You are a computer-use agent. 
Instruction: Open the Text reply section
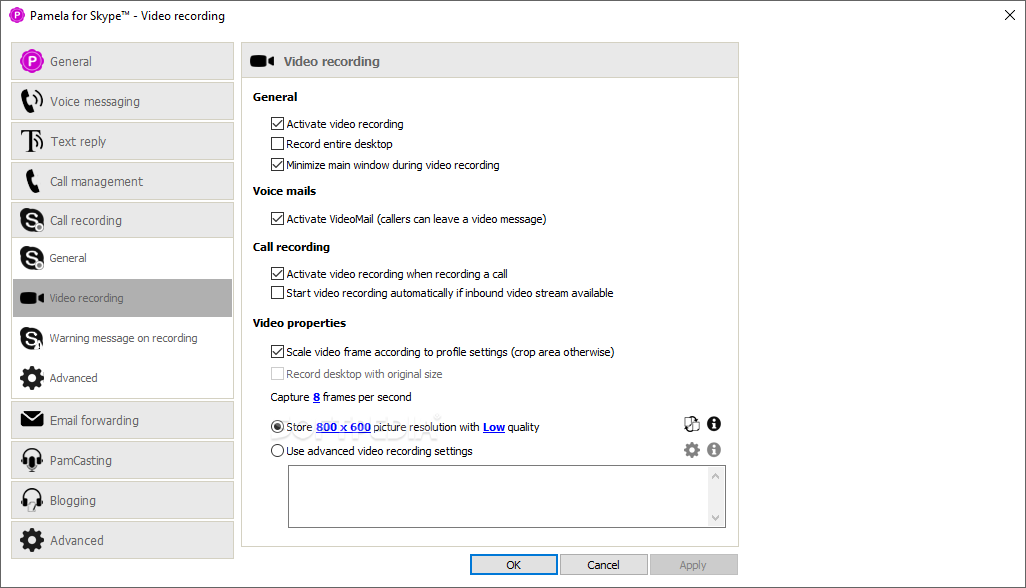(122, 141)
